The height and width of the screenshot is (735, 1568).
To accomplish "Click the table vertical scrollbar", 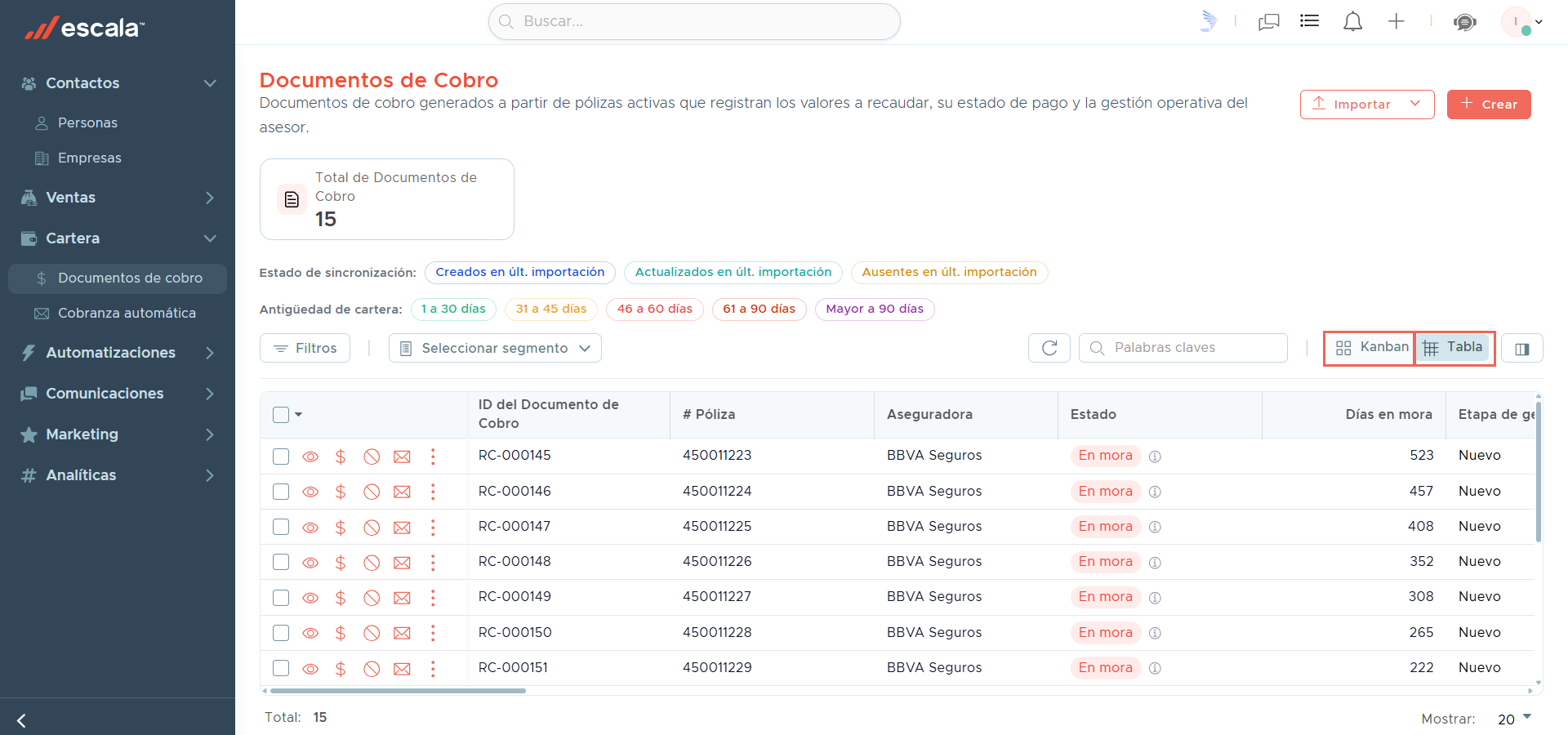I will pyautogui.click(x=1539, y=472).
